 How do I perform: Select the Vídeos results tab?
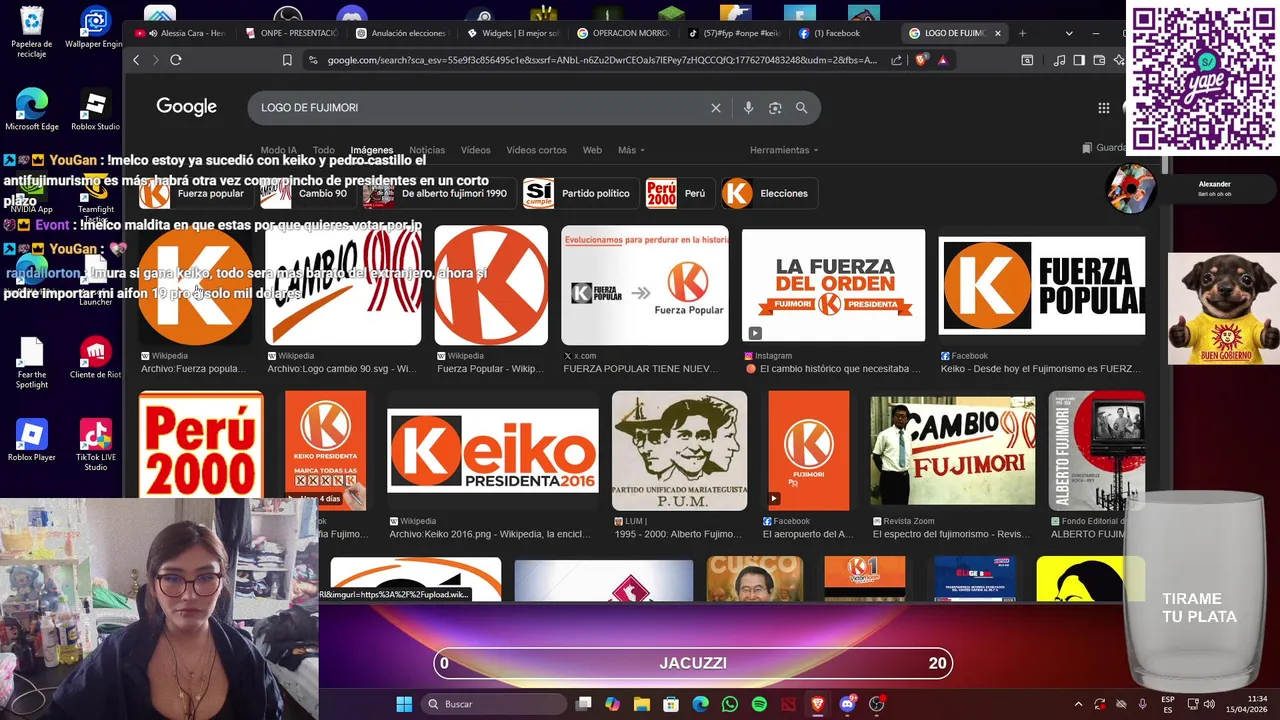point(475,150)
